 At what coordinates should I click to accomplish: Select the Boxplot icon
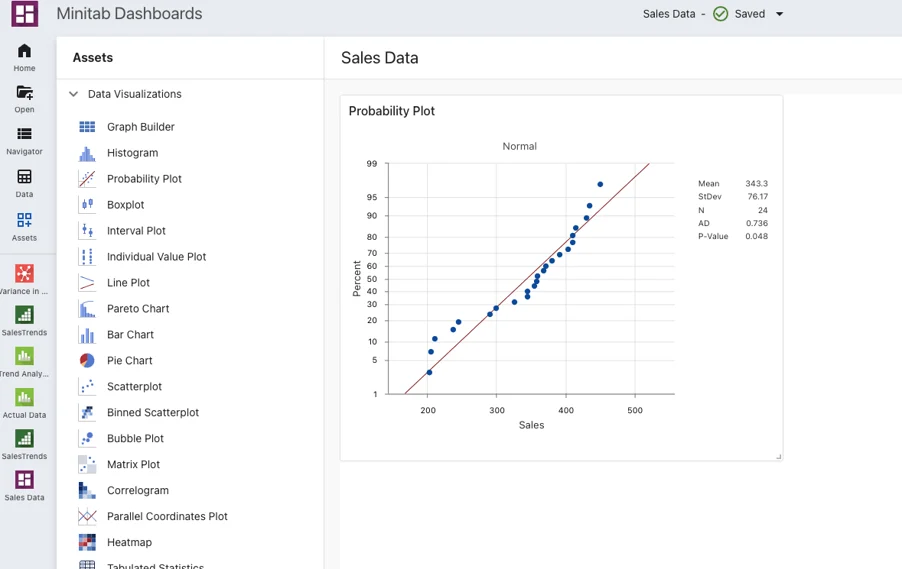tap(87, 205)
